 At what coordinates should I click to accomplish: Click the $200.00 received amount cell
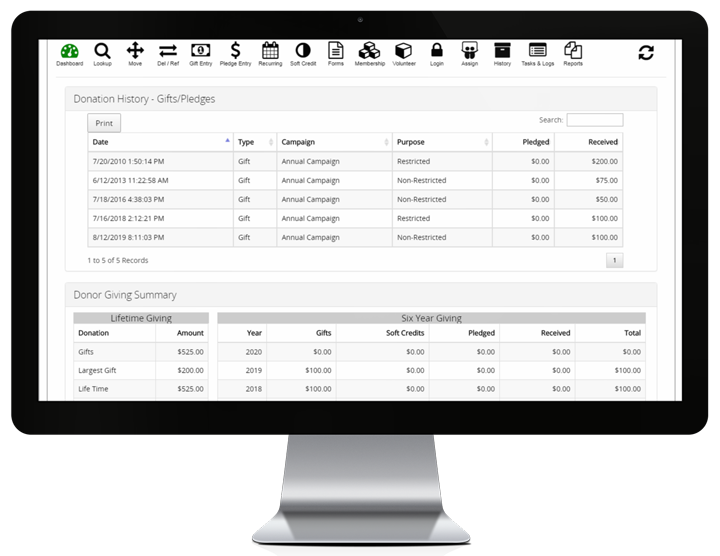589,161
